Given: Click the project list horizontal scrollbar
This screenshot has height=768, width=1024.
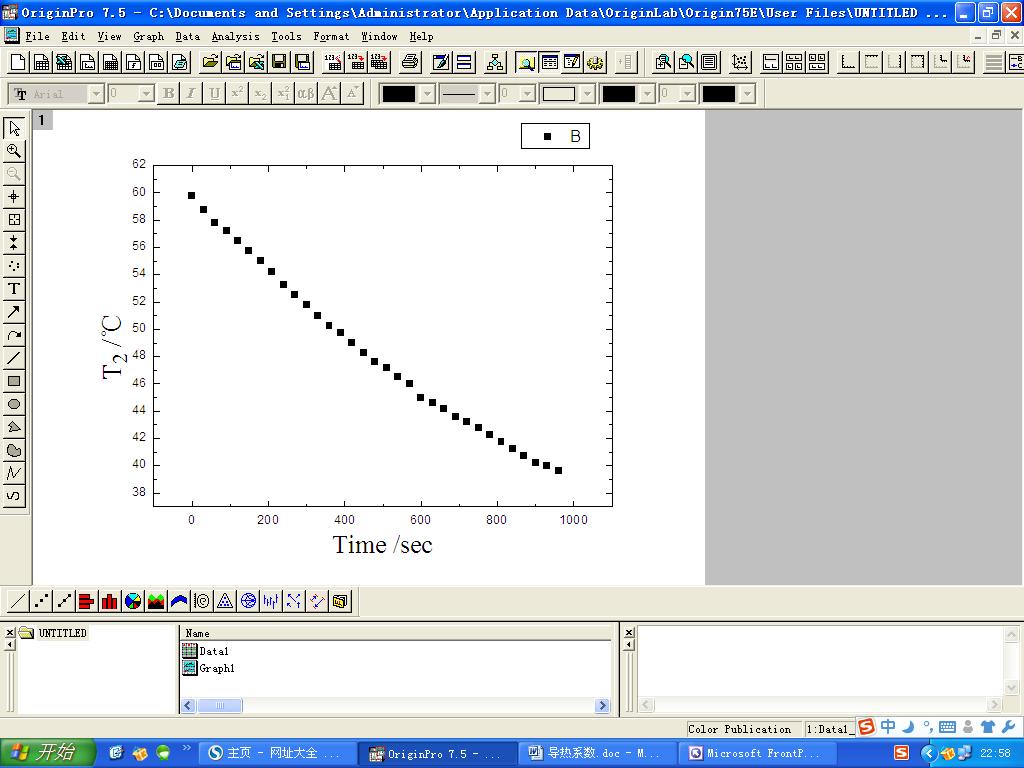Looking at the screenshot, I should tap(395, 705).
